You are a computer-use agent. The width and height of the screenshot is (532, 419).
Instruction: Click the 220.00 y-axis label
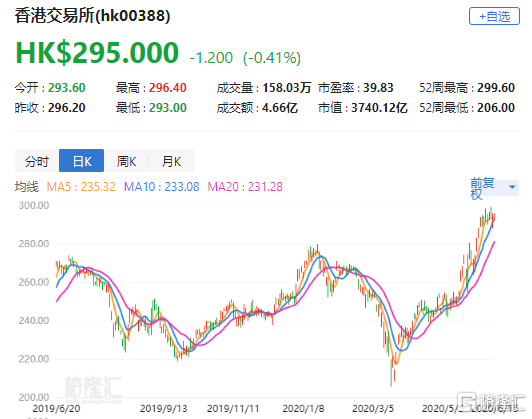(x=34, y=359)
